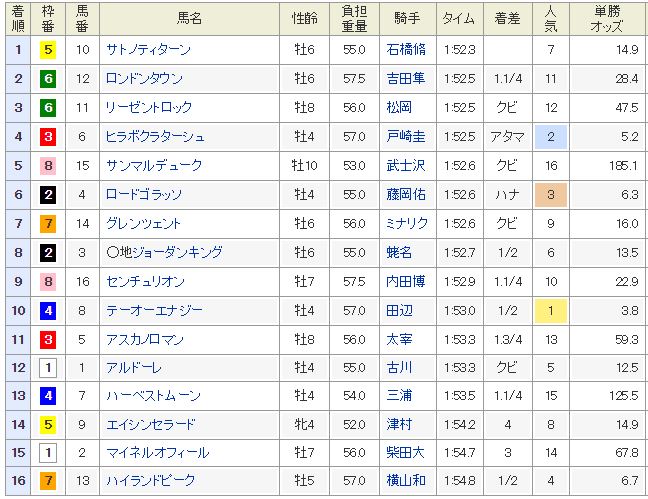Click the time 1:52.3 in first row

tap(459, 49)
